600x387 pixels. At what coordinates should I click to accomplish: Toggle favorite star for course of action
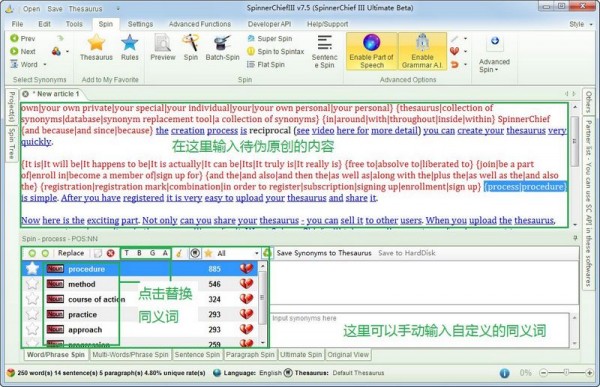tap(32, 299)
